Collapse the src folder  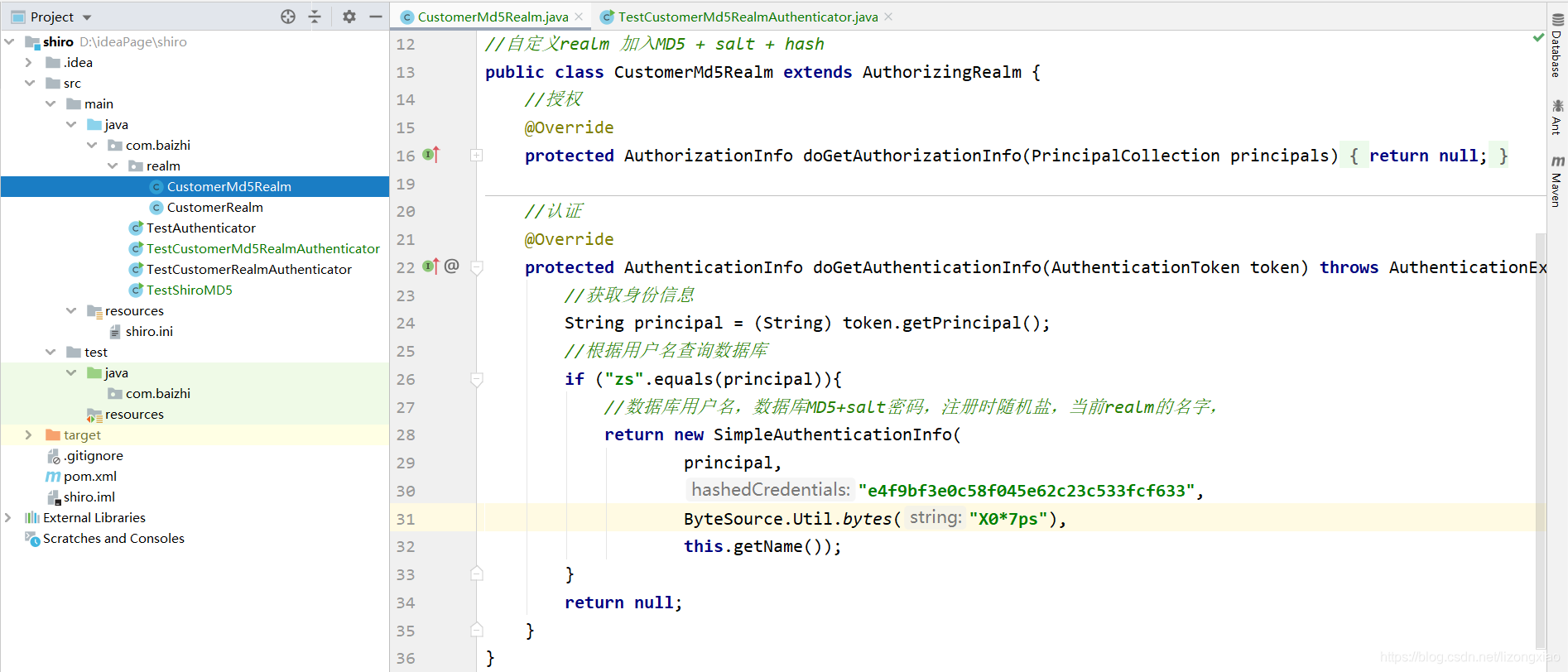[29, 83]
